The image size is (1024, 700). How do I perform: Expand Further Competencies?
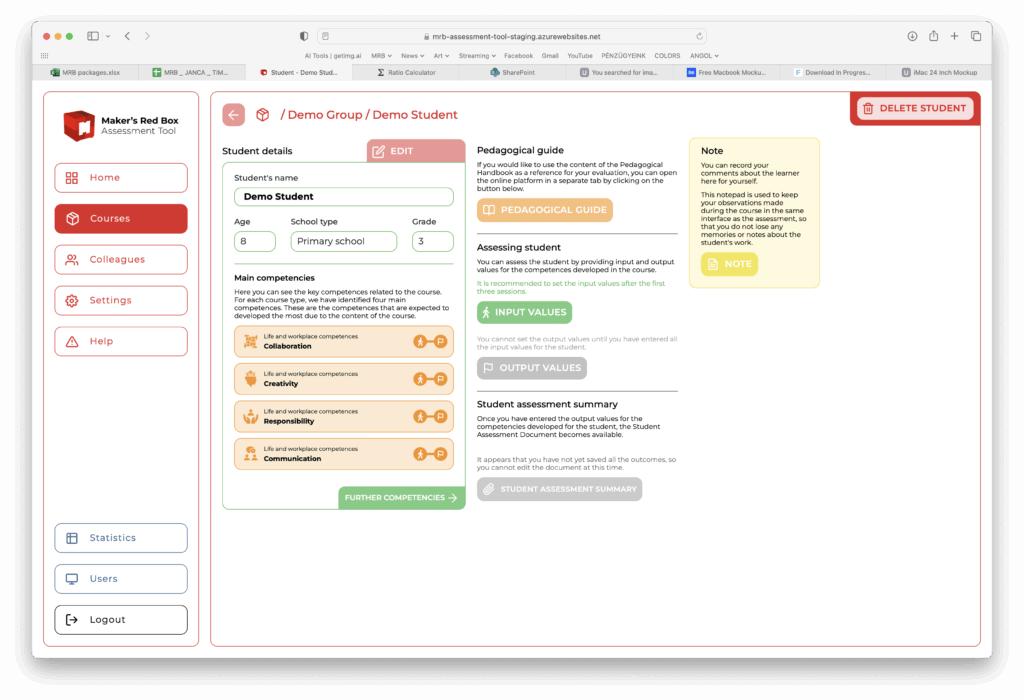coord(401,498)
